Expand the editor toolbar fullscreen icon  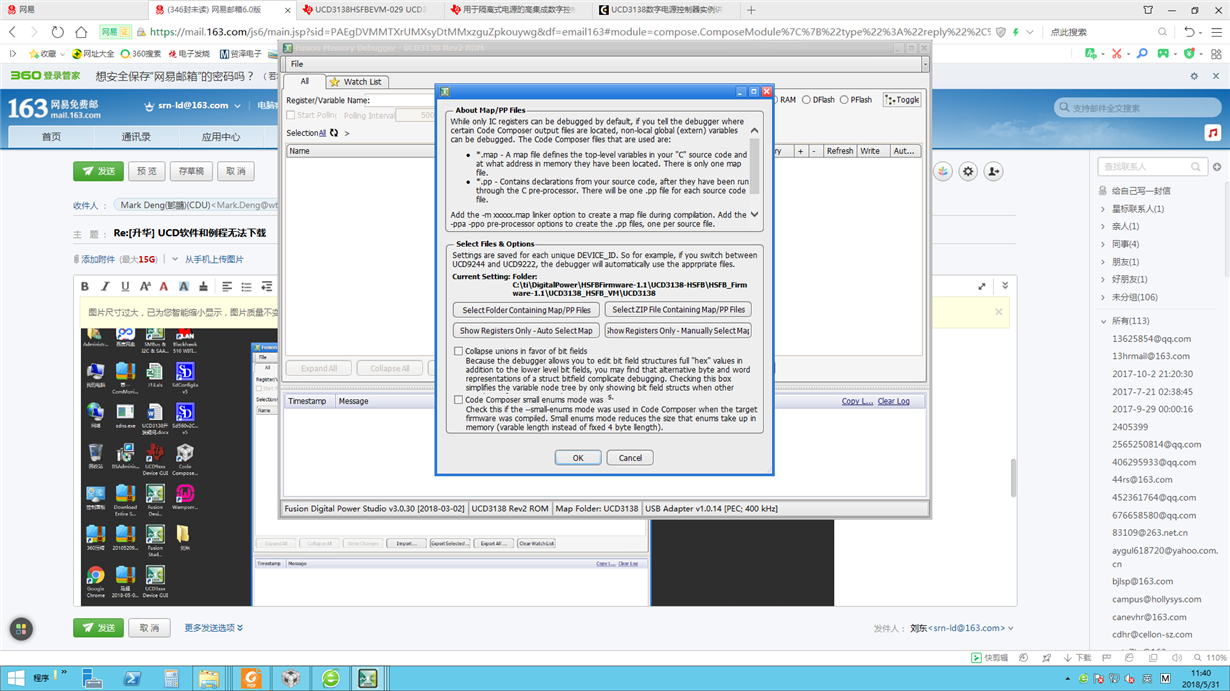[x=982, y=287]
